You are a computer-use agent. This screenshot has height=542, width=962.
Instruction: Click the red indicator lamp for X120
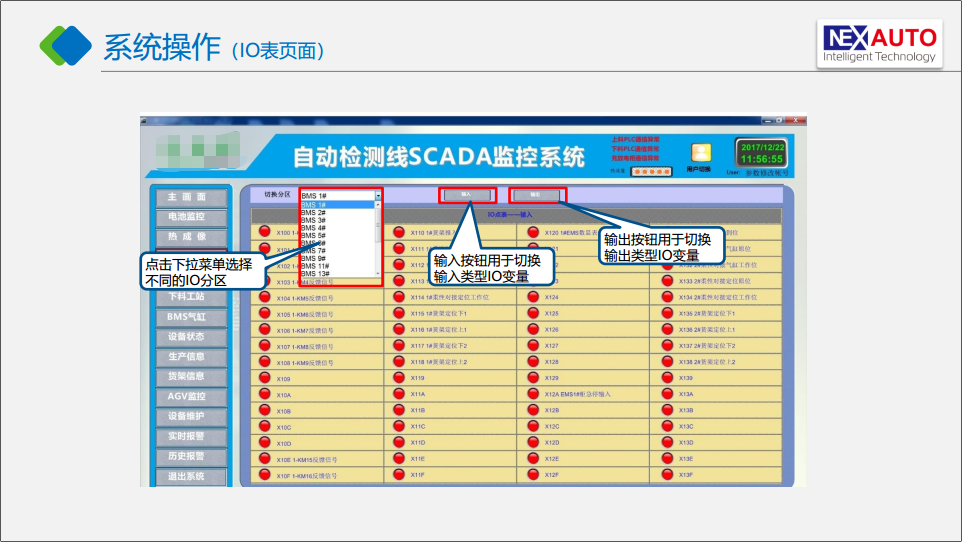click(x=533, y=232)
